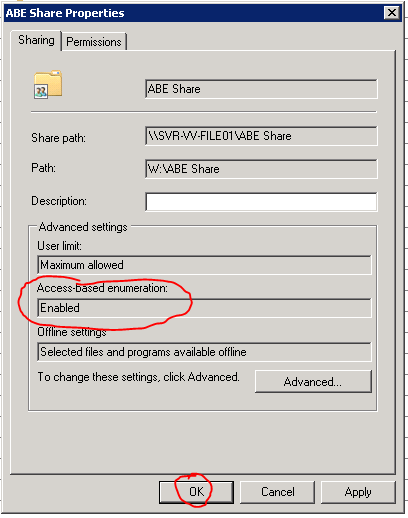Click the 'Description:' label
The image size is (408, 518).
point(59,201)
